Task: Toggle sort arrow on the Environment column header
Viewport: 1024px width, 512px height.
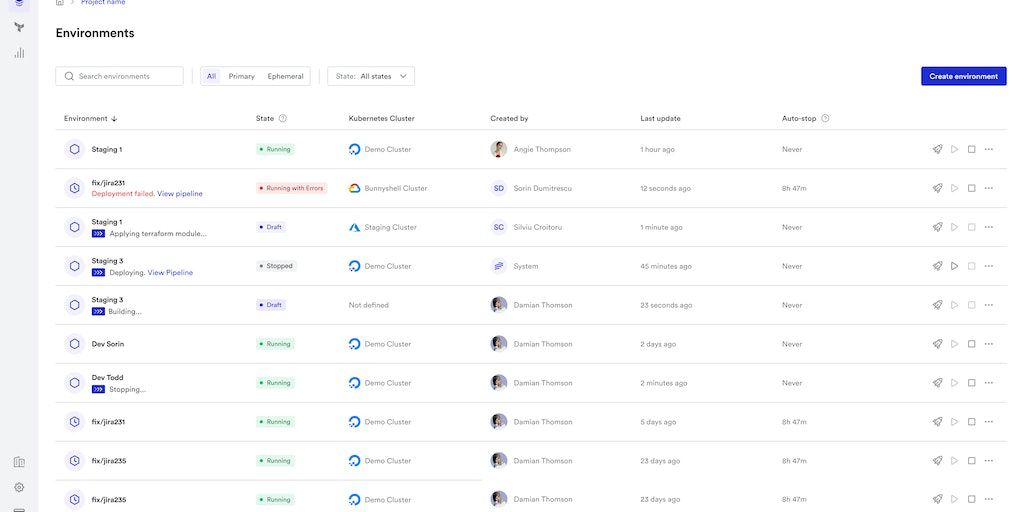Action: coord(114,119)
